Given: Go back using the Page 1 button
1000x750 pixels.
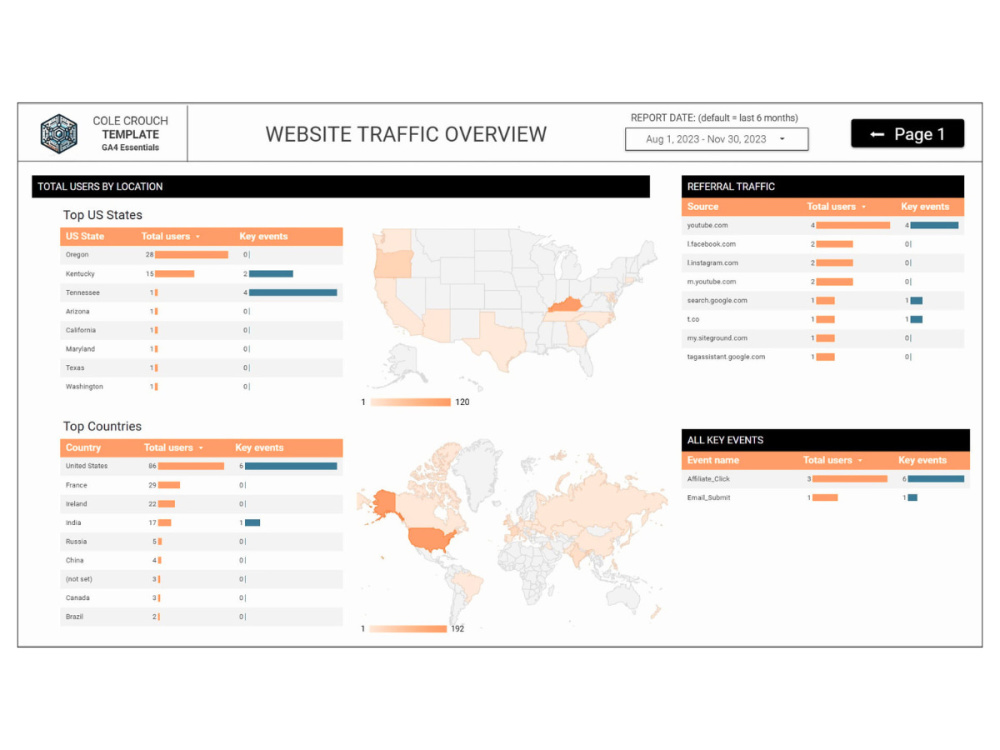Looking at the screenshot, I should click(x=908, y=134).
